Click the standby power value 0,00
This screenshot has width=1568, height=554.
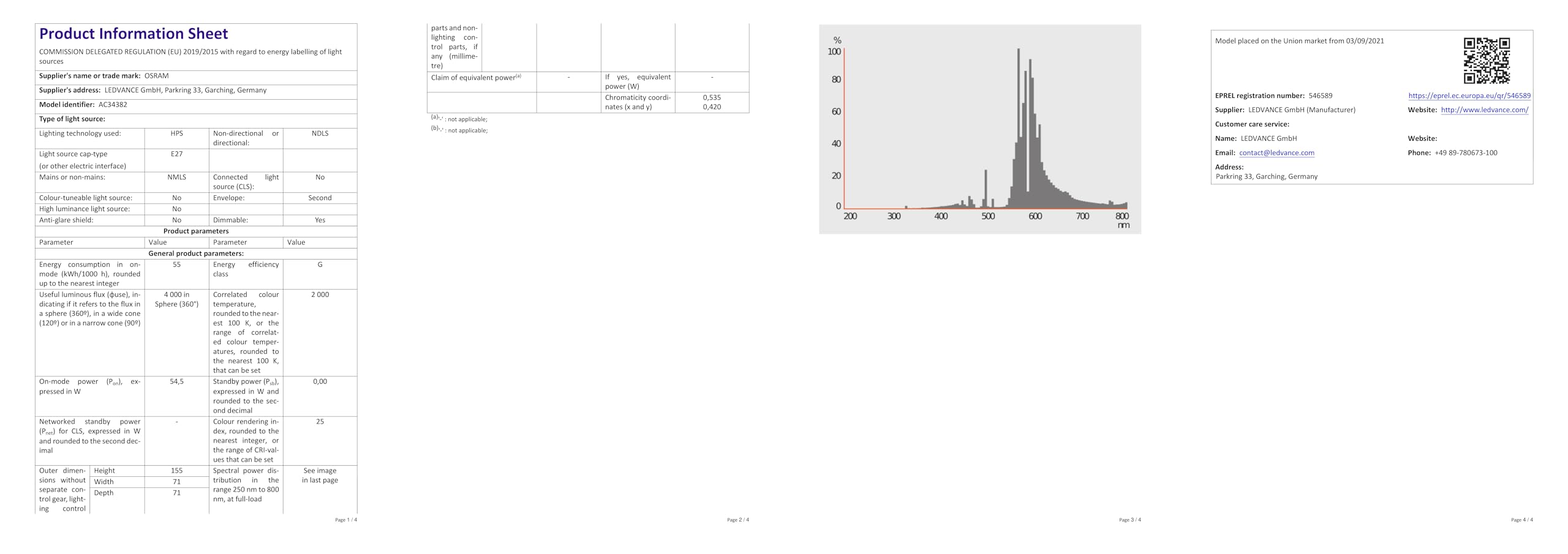pos(320,381)
